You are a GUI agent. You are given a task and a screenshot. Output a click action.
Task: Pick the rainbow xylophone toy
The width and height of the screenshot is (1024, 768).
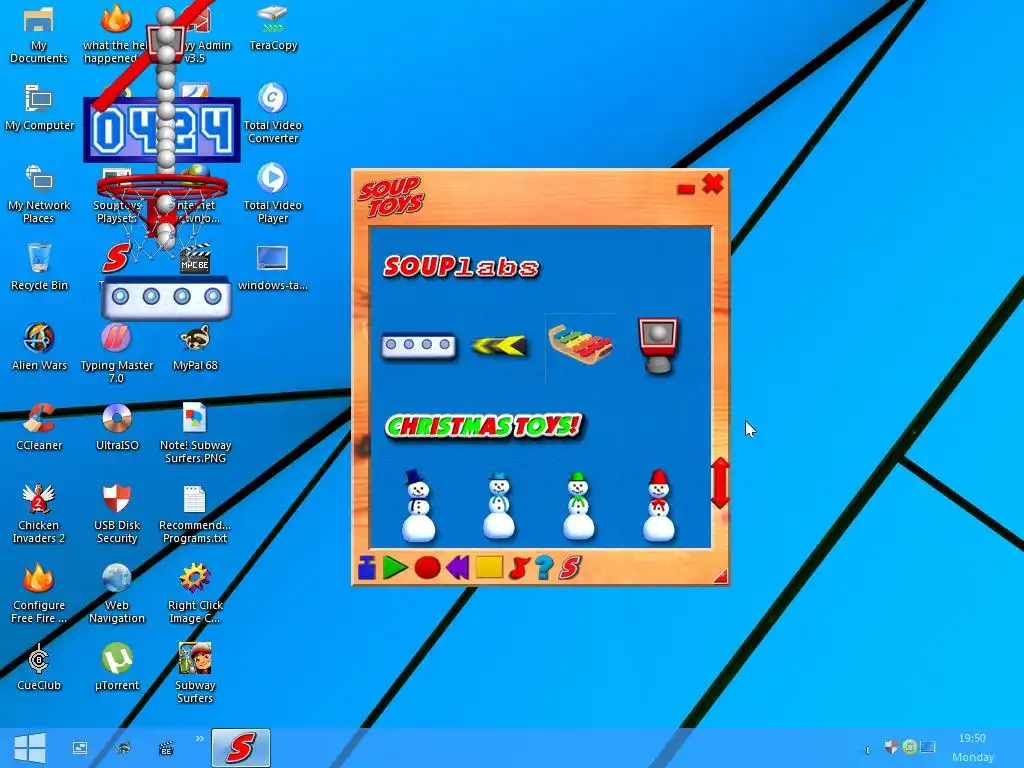click(581, 344)
